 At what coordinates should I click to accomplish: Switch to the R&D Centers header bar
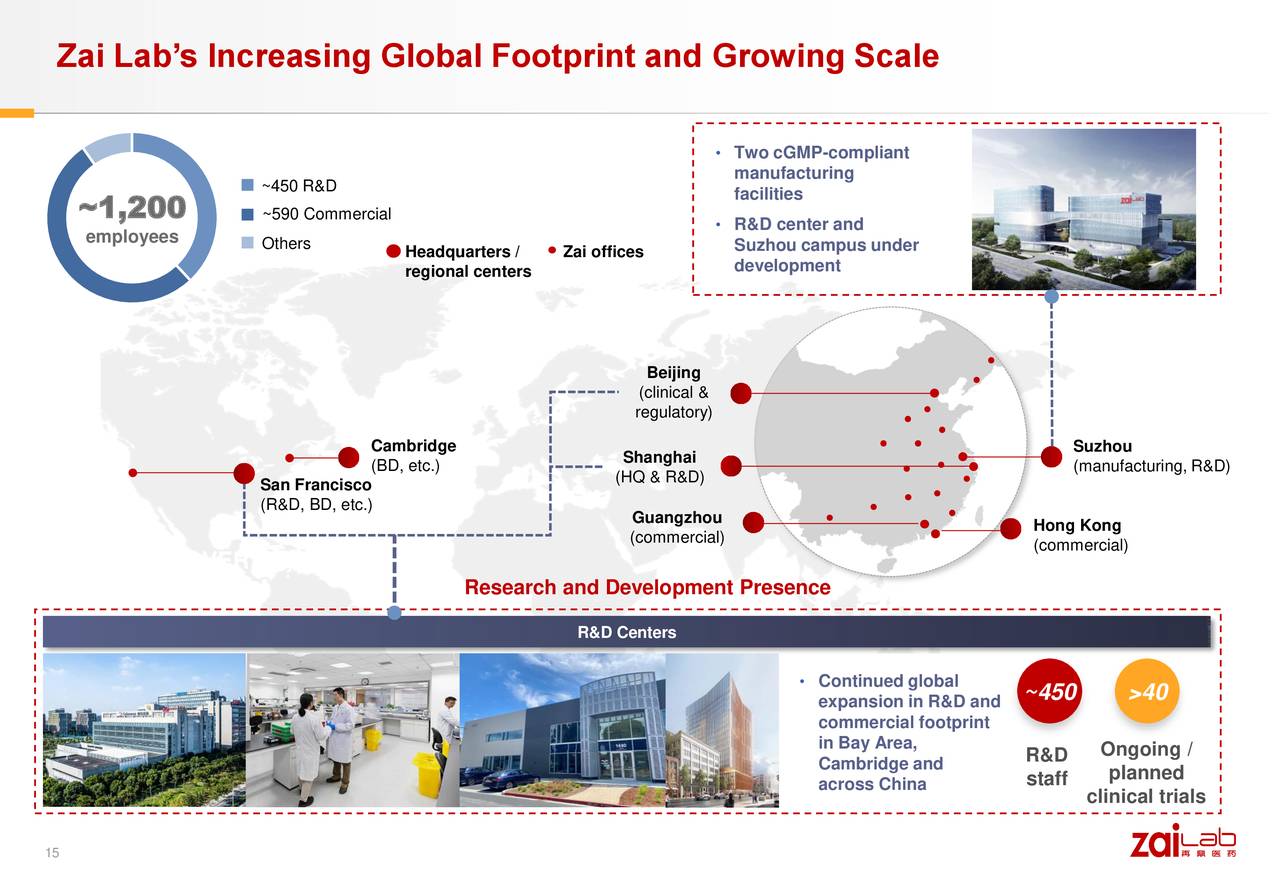(627, 632)
